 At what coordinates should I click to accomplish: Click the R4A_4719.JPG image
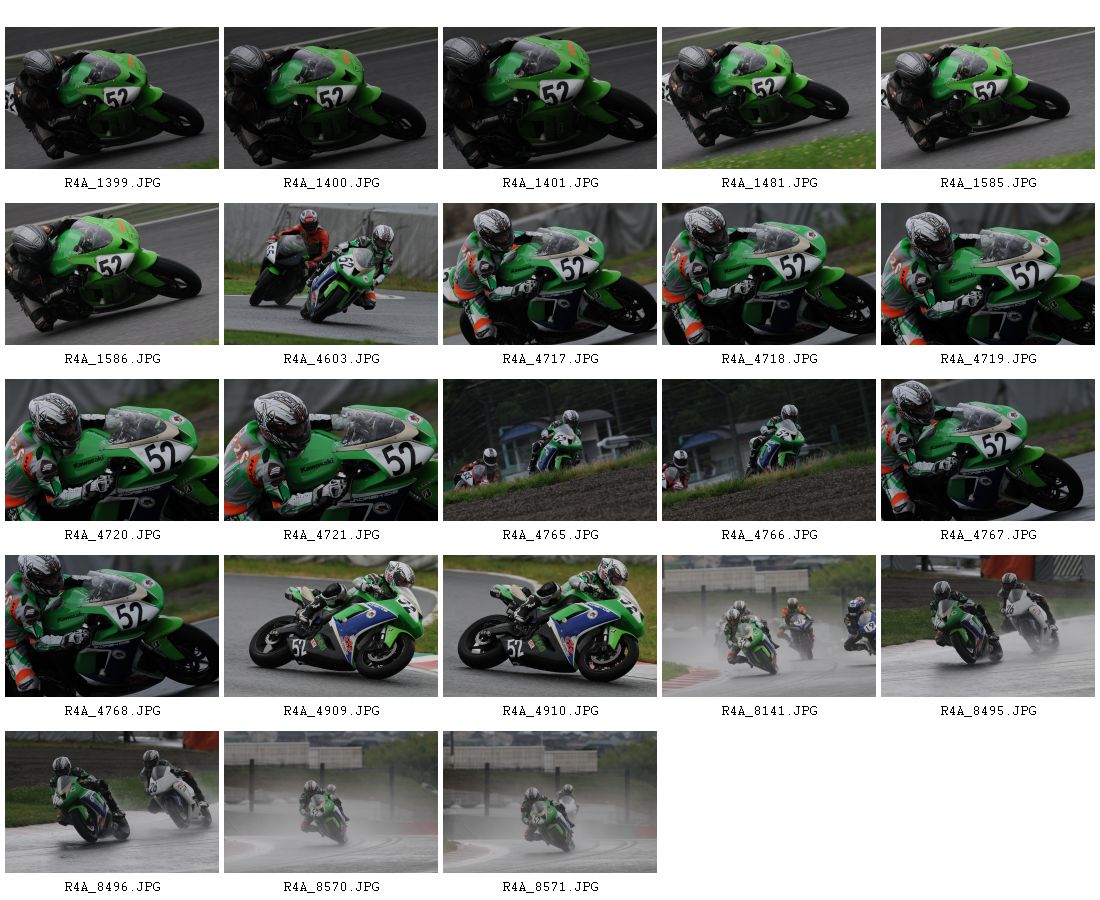point(988,274)
